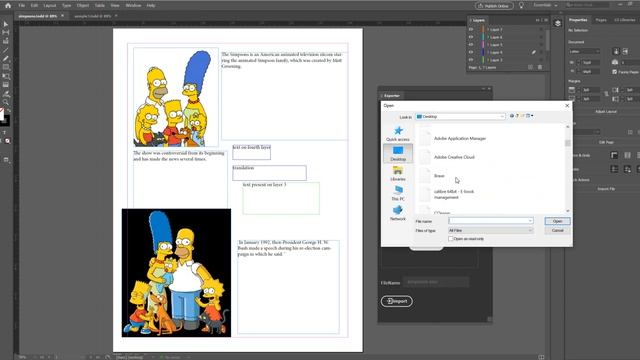Close the Open file dialog
The height and width of the screenshot is (360, 640).
[x=567, y=106]
